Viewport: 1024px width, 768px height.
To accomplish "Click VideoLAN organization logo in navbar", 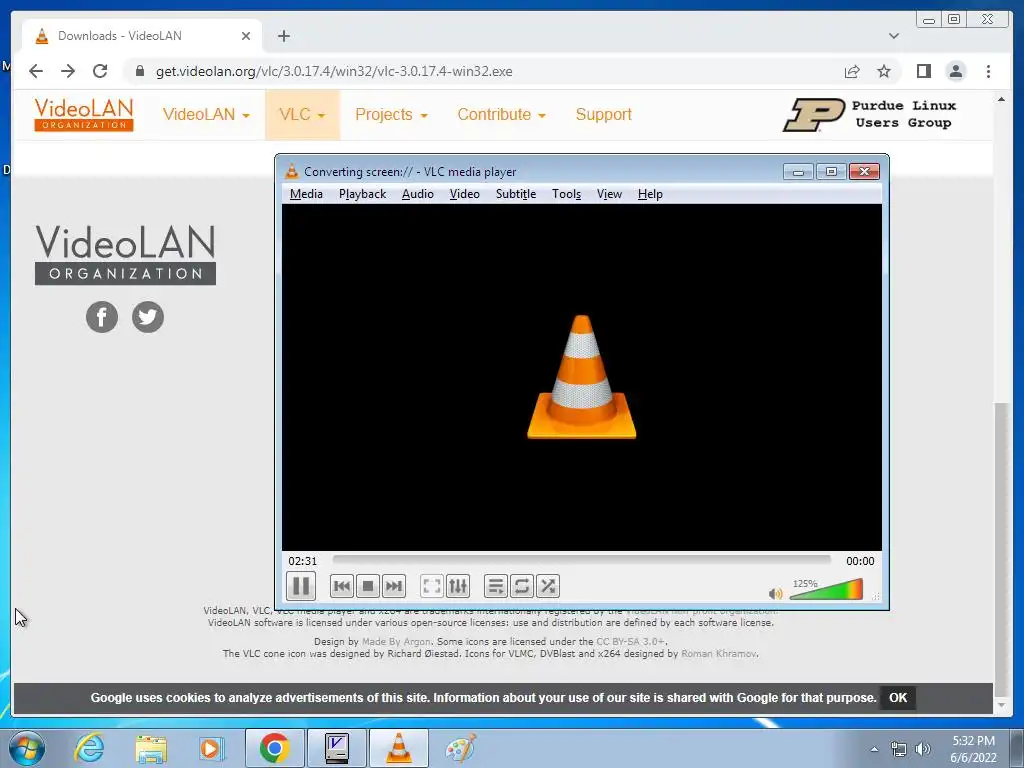I will coord(84,114).
